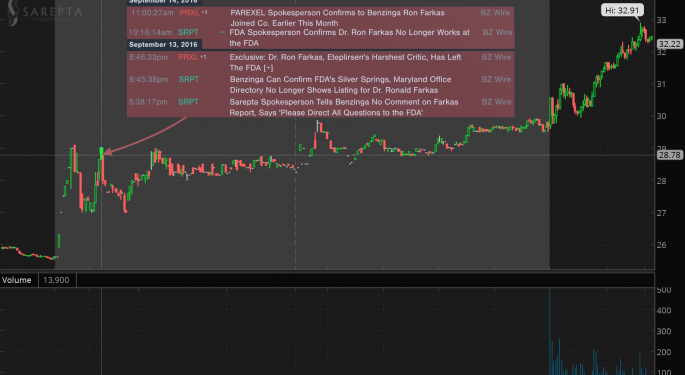Open the FDA Spokesperson Confirms Dr. Ron Farkas headline
The width and height of the screenshot is (685, 375).
coord(349,38)
